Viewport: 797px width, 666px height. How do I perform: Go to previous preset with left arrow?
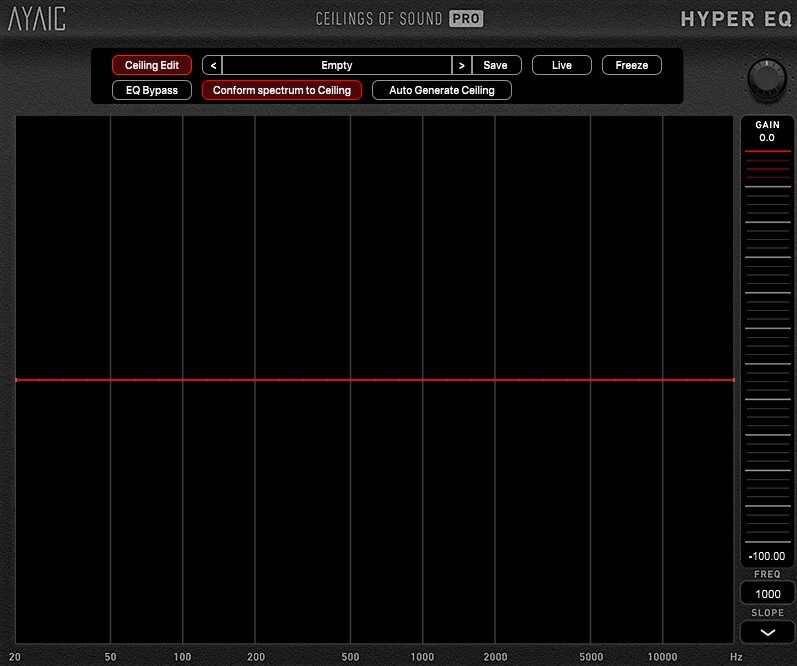(x=213, y=65)
